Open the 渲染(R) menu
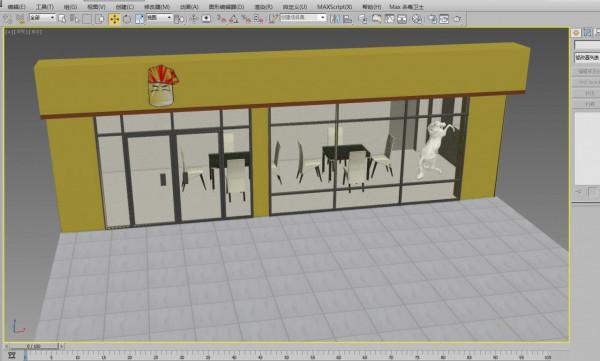 coord(264,7)
